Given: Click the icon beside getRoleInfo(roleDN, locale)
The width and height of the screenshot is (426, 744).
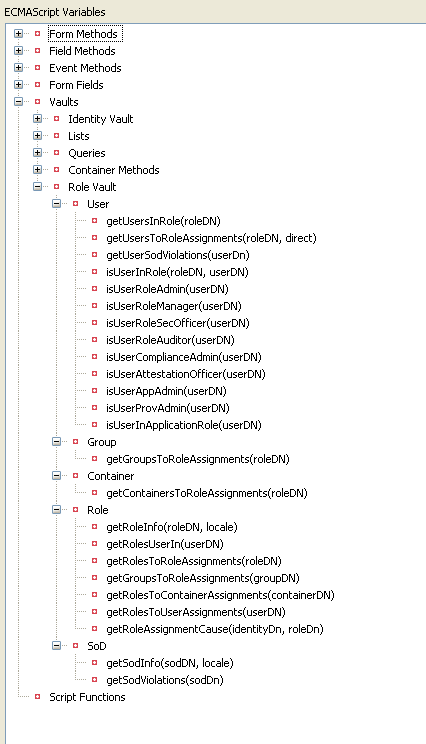Looking at the screenshot, I should (94, 527).
